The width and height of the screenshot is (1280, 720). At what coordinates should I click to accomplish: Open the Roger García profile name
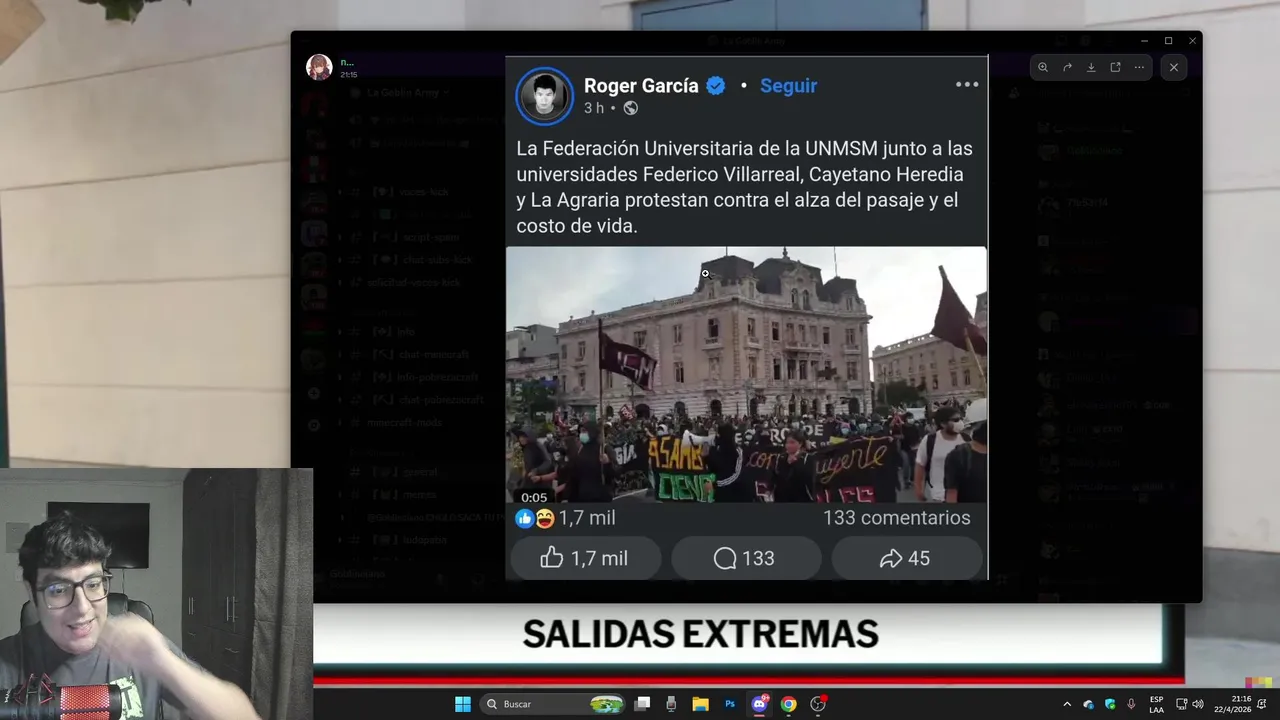point(641,85)
